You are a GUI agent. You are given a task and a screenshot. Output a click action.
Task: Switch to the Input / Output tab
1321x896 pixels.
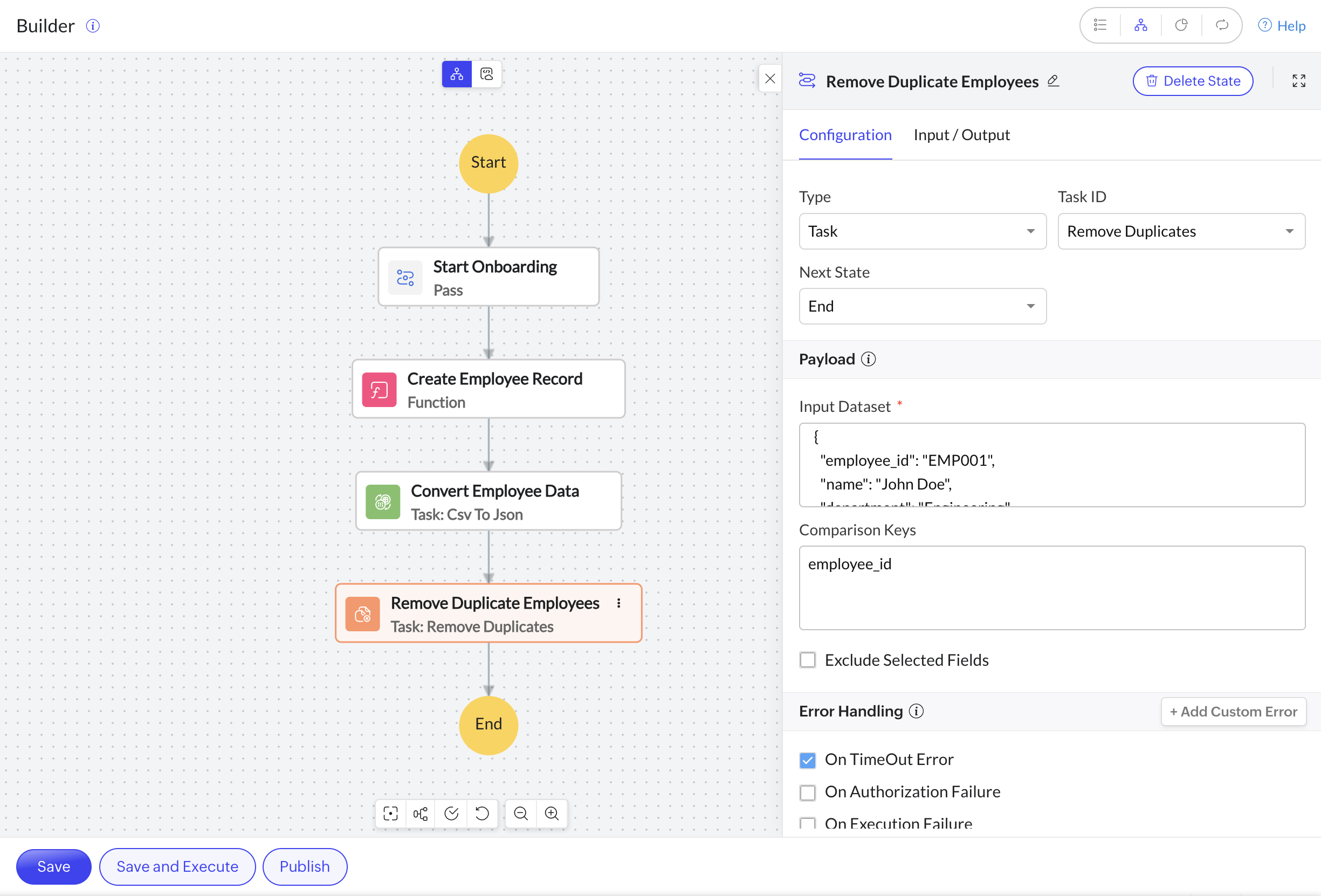961,135
